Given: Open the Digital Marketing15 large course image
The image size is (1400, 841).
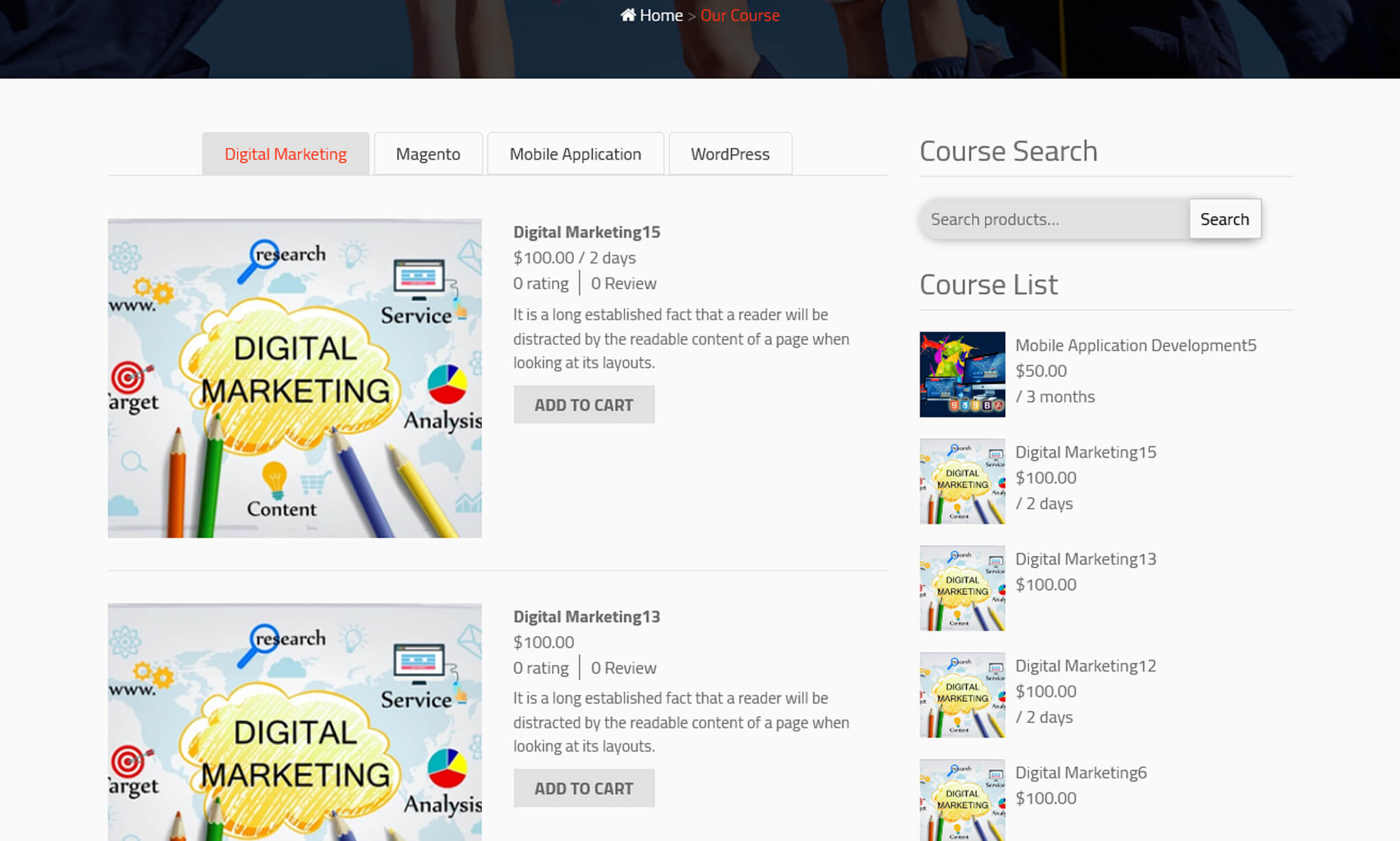Looking at the screenshot, I should point(295,378).
